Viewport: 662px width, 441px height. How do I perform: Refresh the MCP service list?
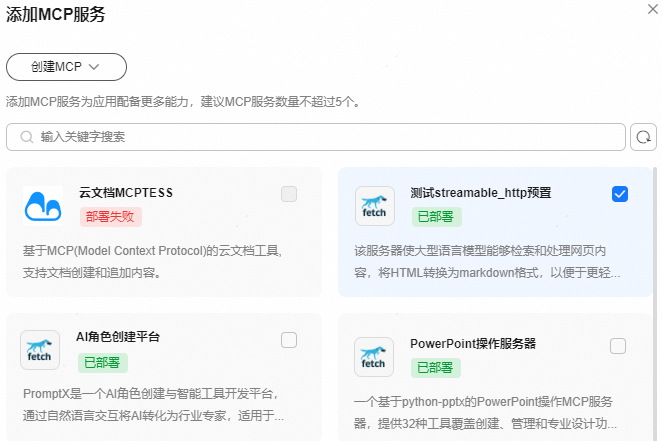643,136
